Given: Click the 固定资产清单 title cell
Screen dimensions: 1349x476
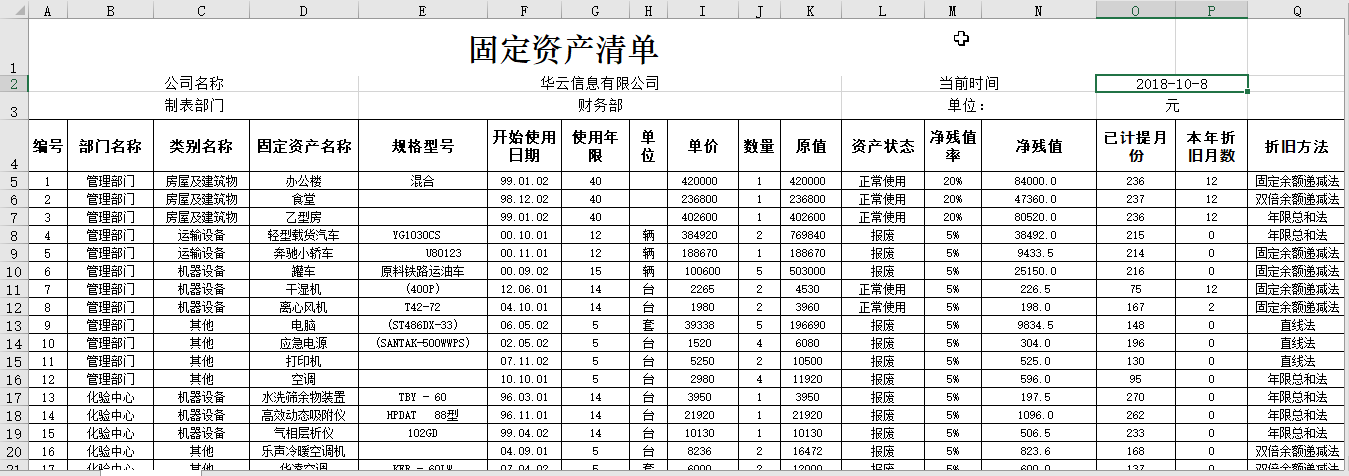Looking at the screenshot, I should click(563, 48).
